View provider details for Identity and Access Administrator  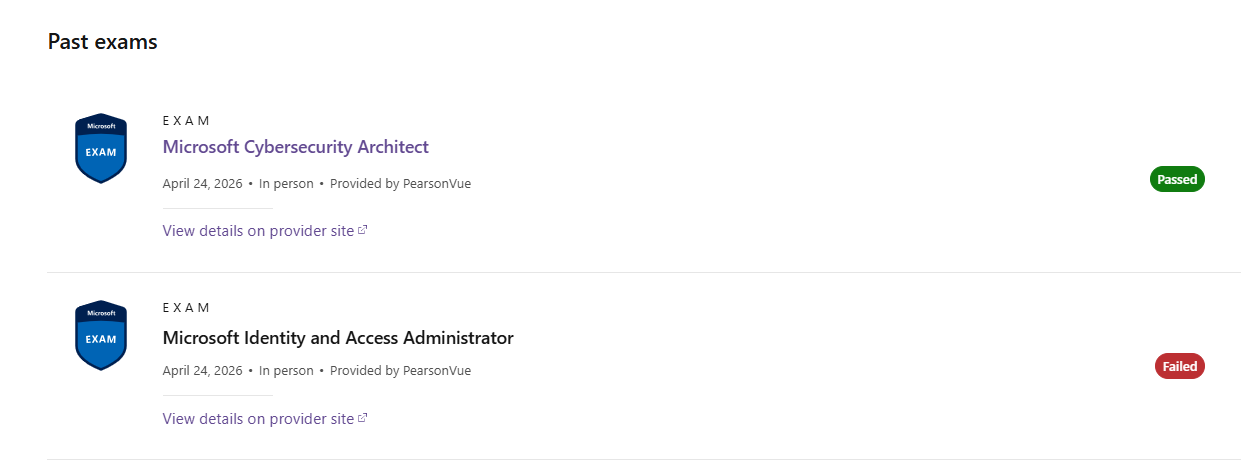pos(258,418)
